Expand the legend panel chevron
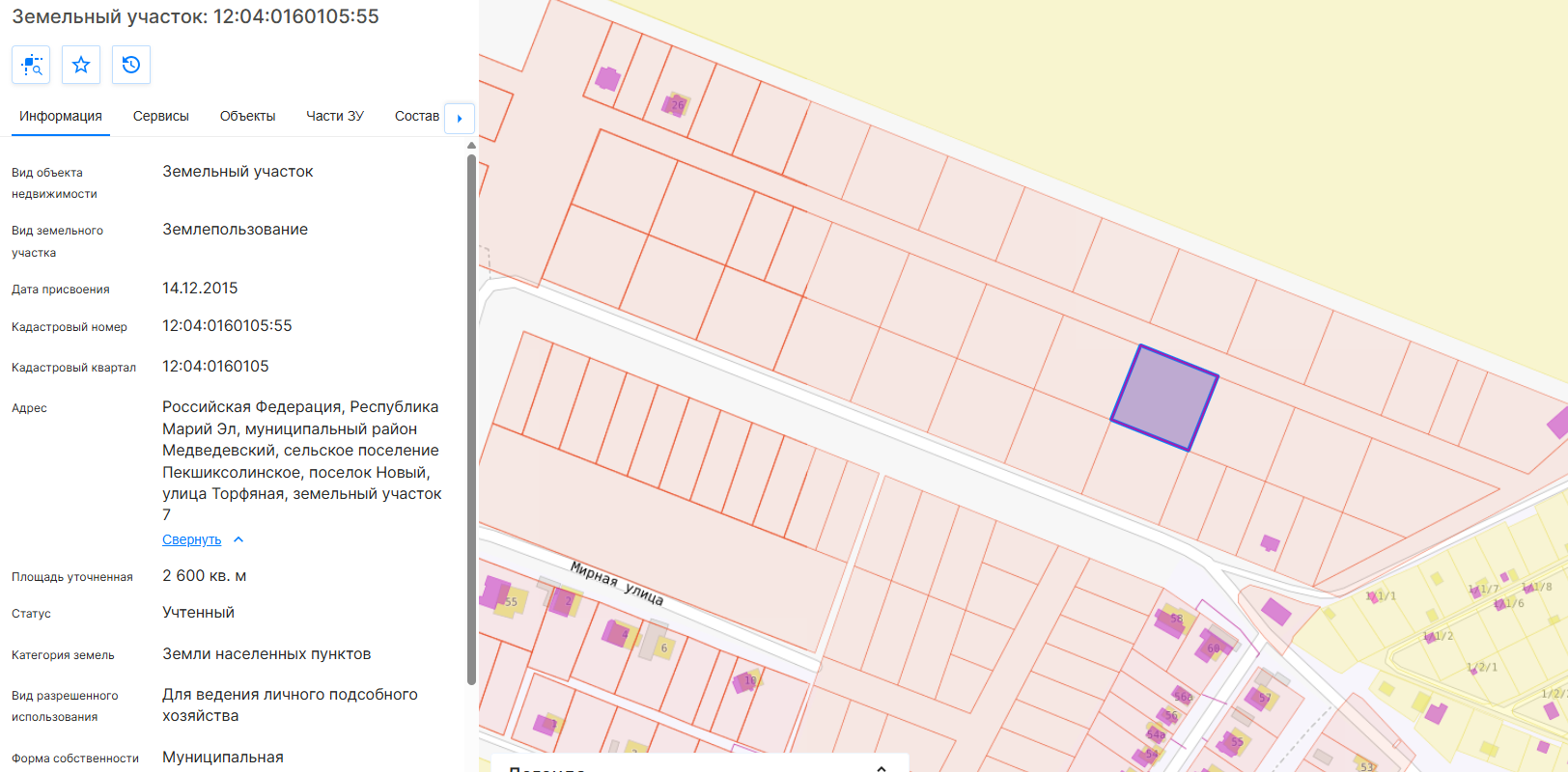 pos(882,768)
